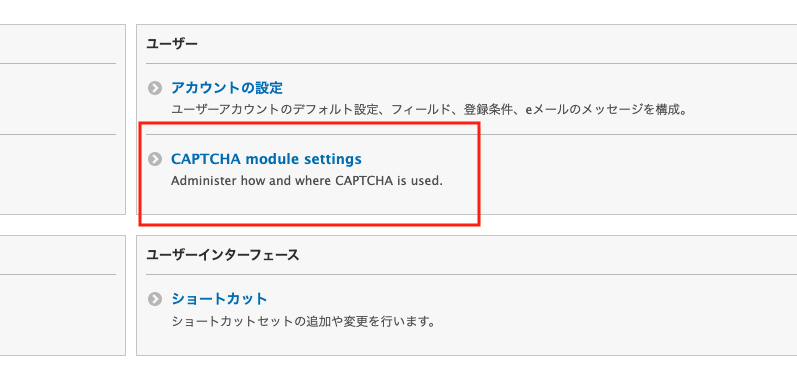797x368 pixels.
Task: Click the ユーザー section heading
Action: (172, 44)
